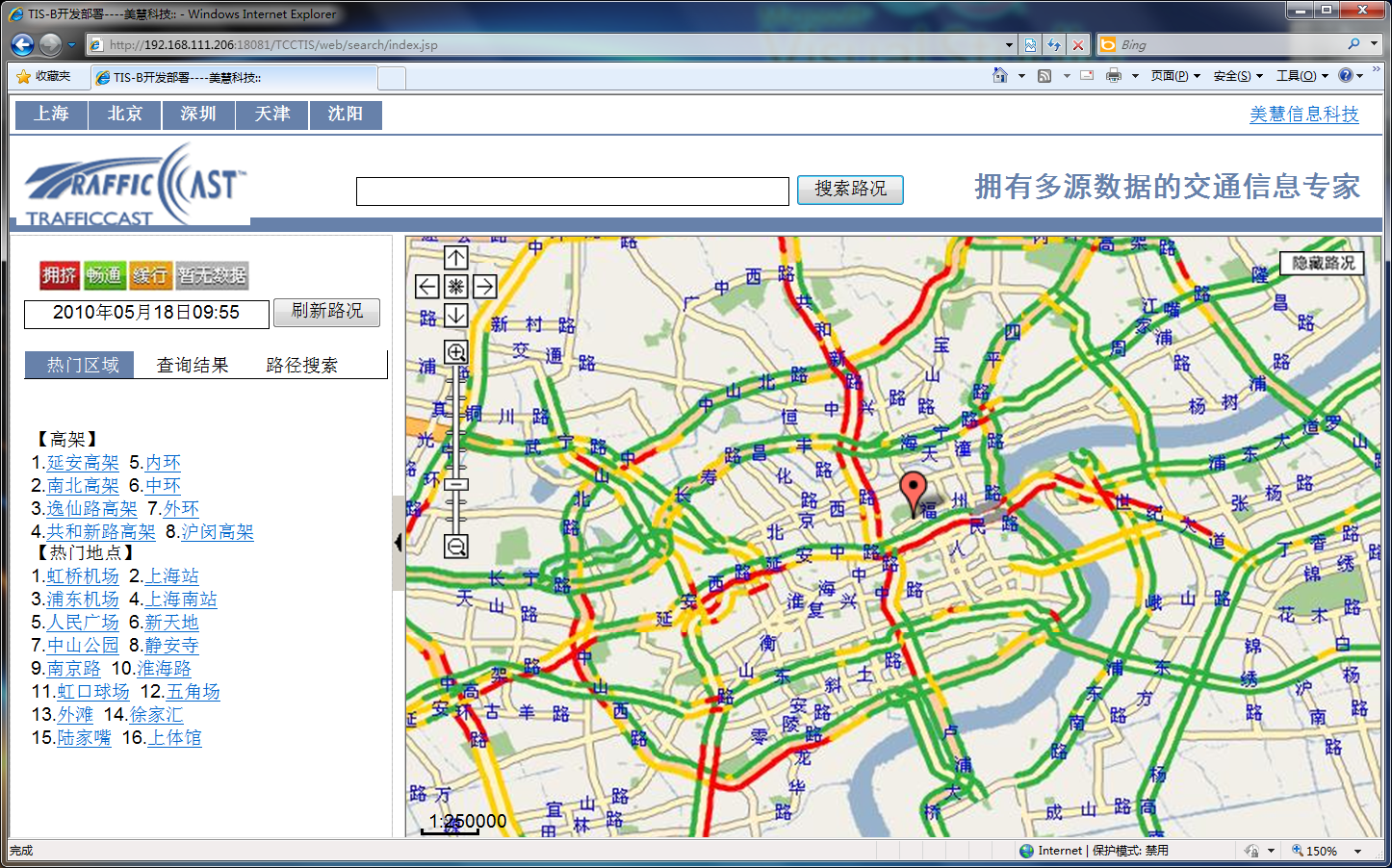1392x868 pixels.
Task: Select the TIS-B browser tab
Action: [234, 77]
